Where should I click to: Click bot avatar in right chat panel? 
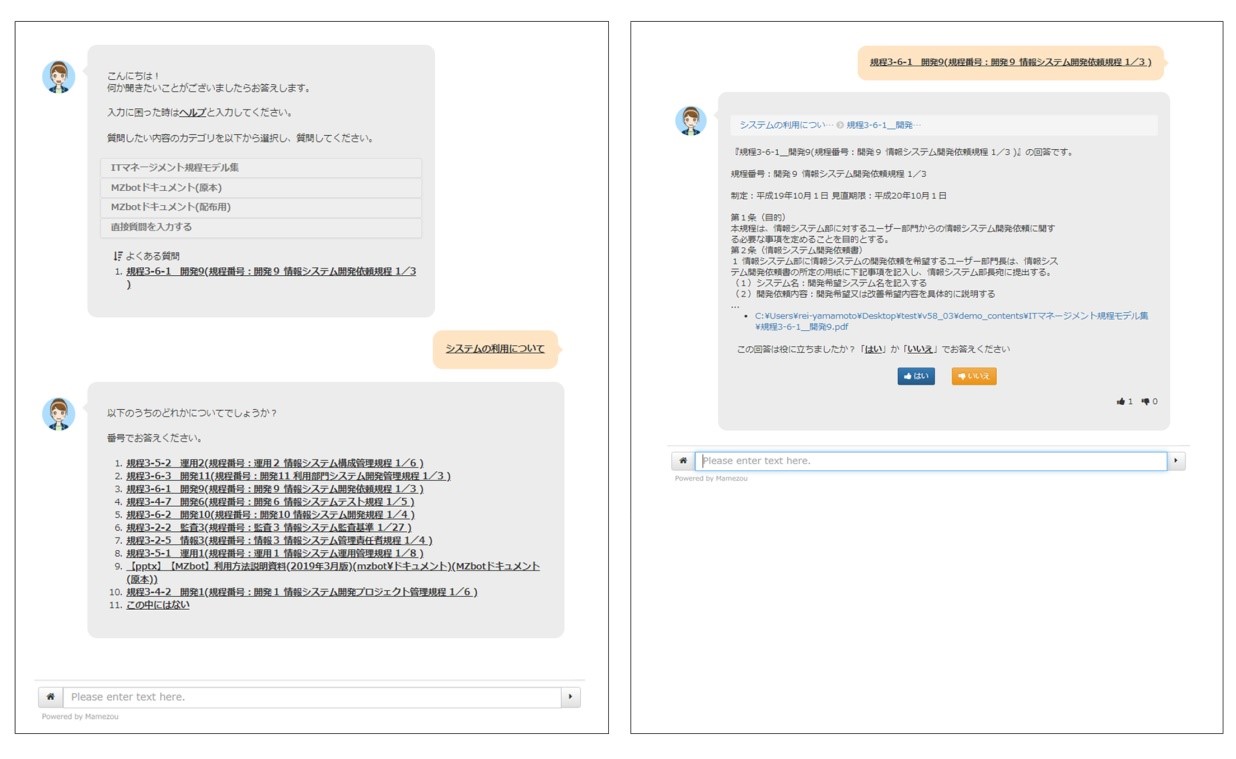691,121
